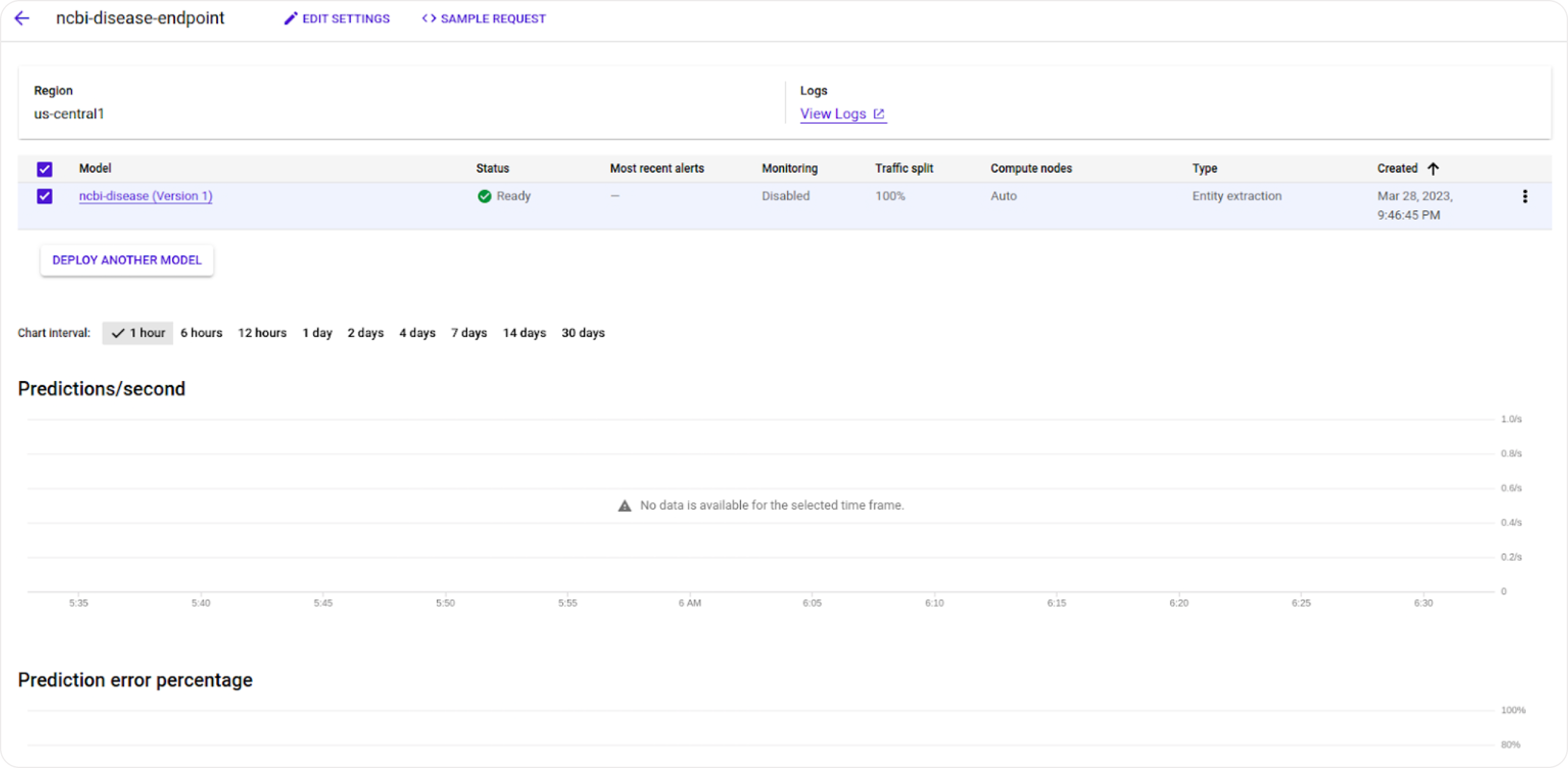
Task: Toggle the sort arrow on the Created column
Action: 1433,168
